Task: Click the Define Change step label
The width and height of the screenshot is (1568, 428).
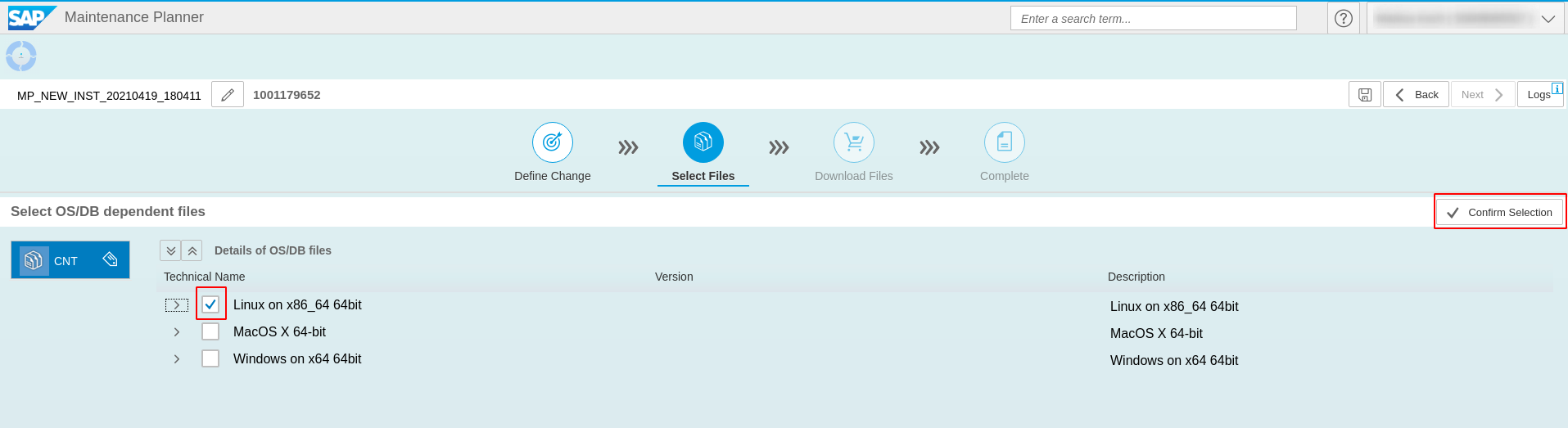Action: point(553,176)
